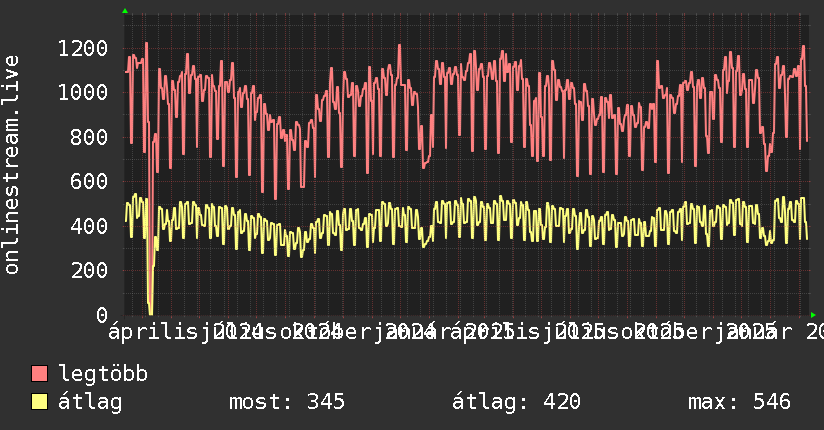Click the yellow átlag legend swatch
Image resolution: width=824 pixels, height=430 pixels.
pyautogui.click(x=39, y=402)
